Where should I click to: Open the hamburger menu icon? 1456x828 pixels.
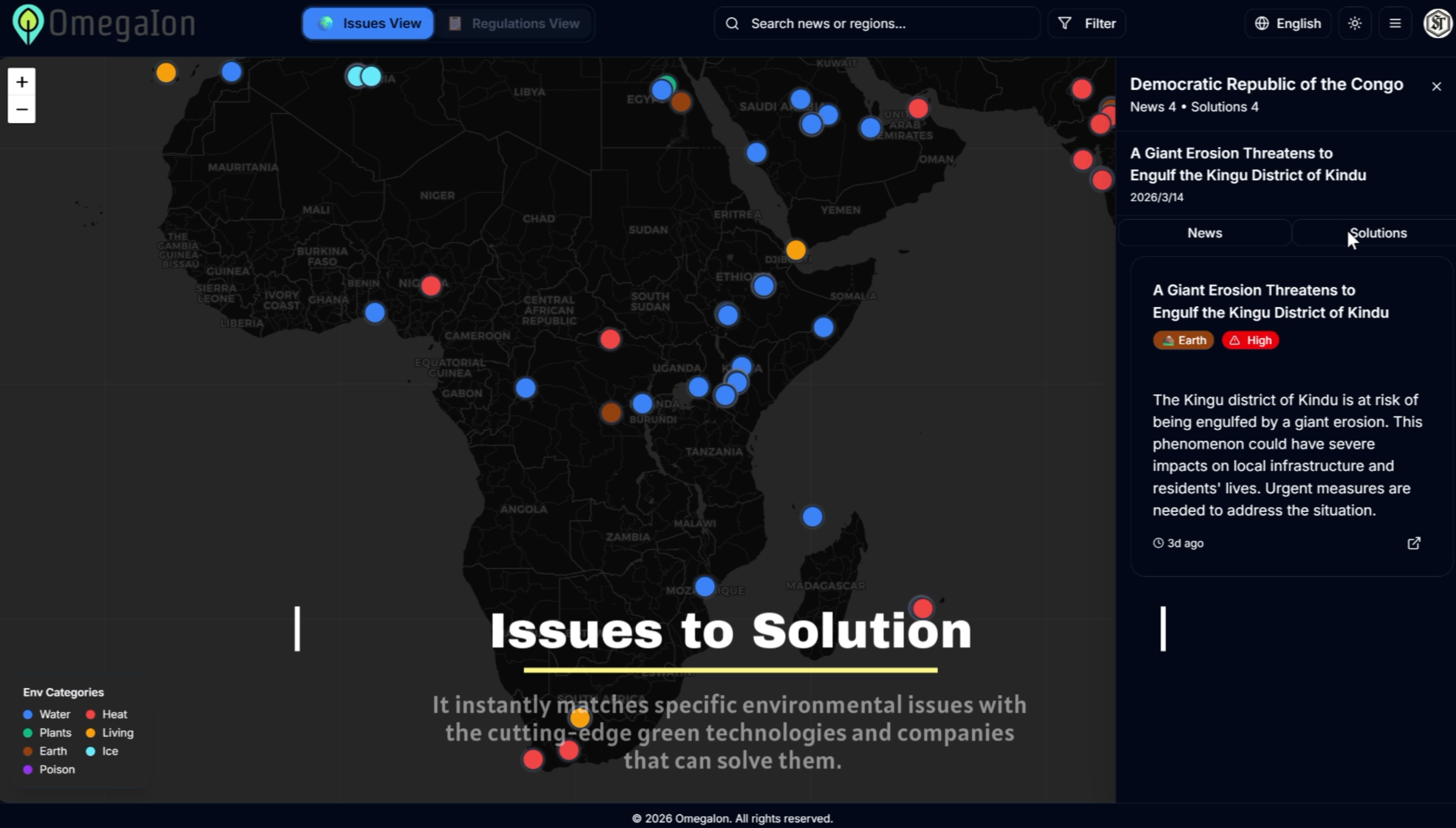(1395, 23)
